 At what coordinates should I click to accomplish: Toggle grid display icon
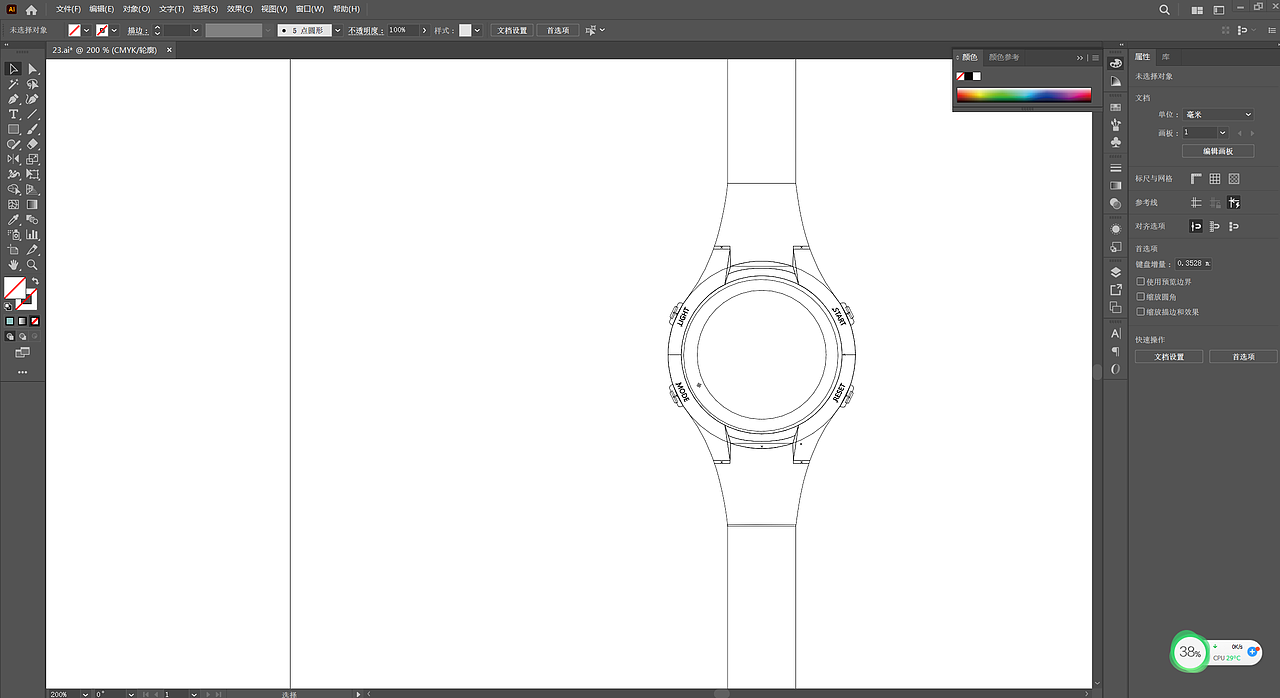1215,179
